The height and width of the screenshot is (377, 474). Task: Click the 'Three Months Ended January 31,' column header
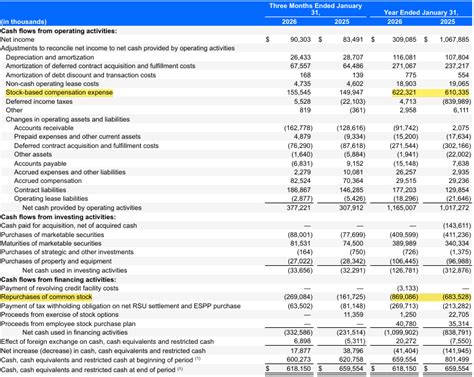pyautogui.click(x=315, y=9)
